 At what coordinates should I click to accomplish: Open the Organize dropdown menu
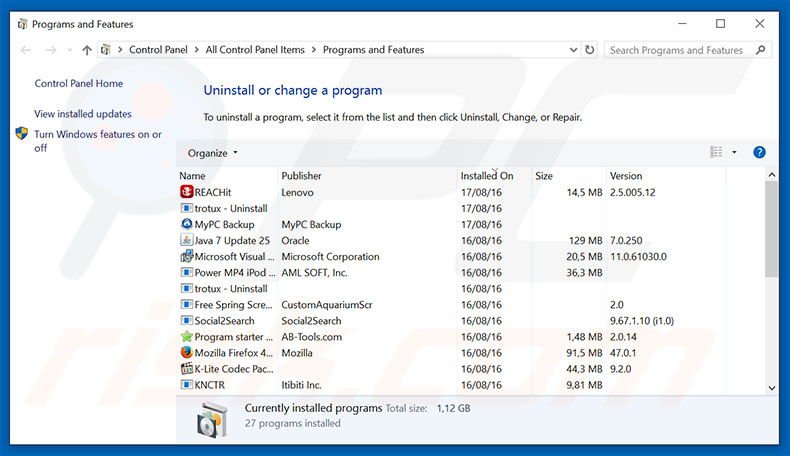tap(212, 153)
